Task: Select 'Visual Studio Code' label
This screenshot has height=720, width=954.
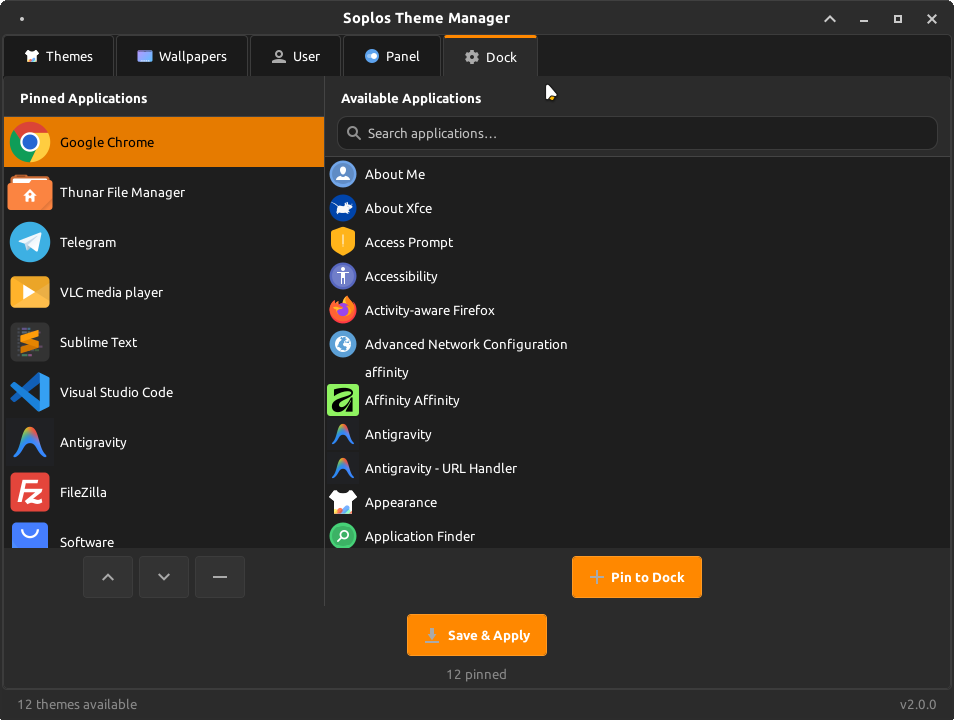Action: [x=116, y=392]
